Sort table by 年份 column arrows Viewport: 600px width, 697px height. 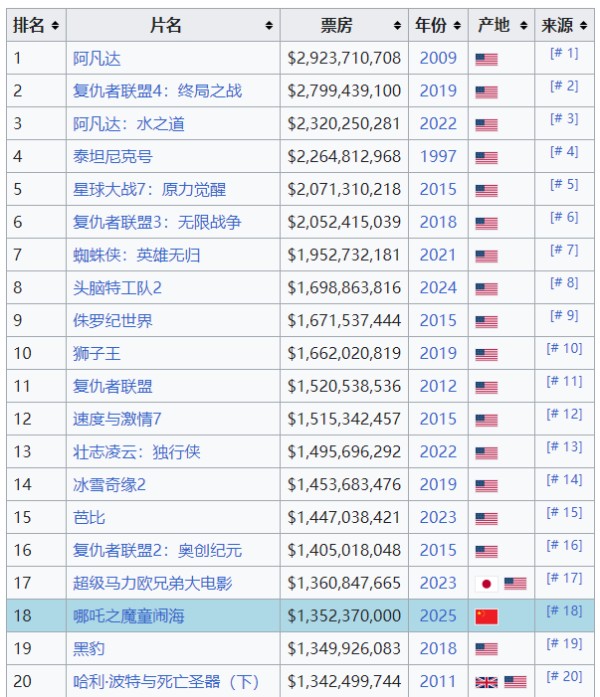click(457, 25)
